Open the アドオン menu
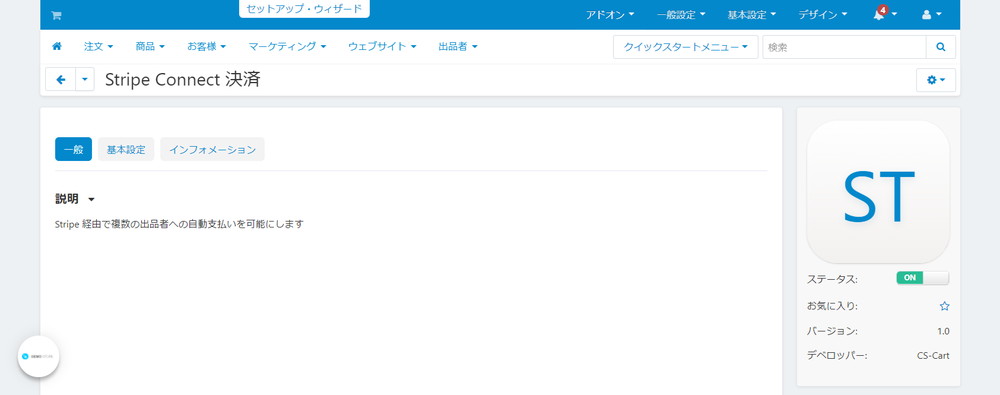 610,15
